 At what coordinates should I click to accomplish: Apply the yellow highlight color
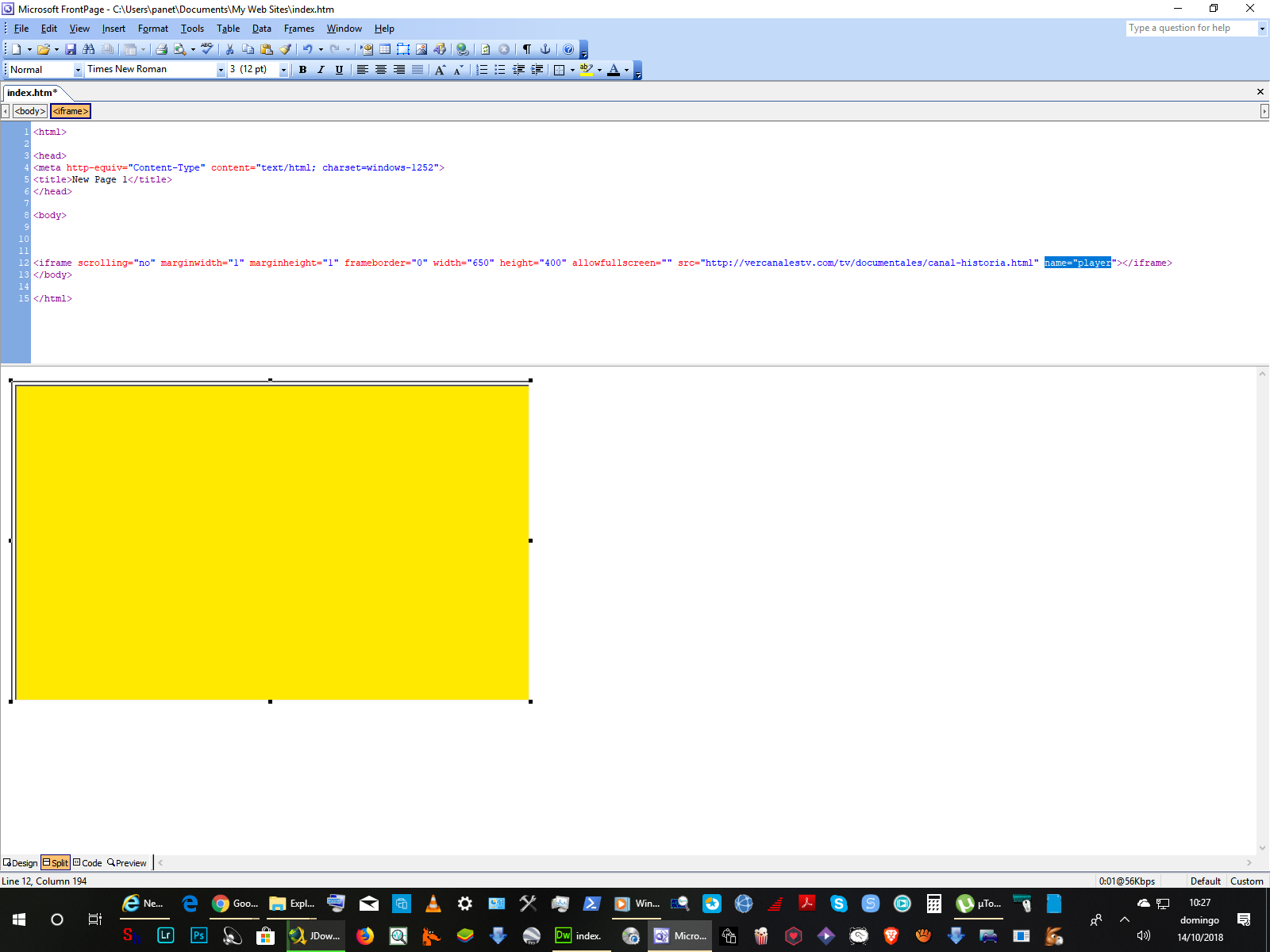click(x=587, y=70)
